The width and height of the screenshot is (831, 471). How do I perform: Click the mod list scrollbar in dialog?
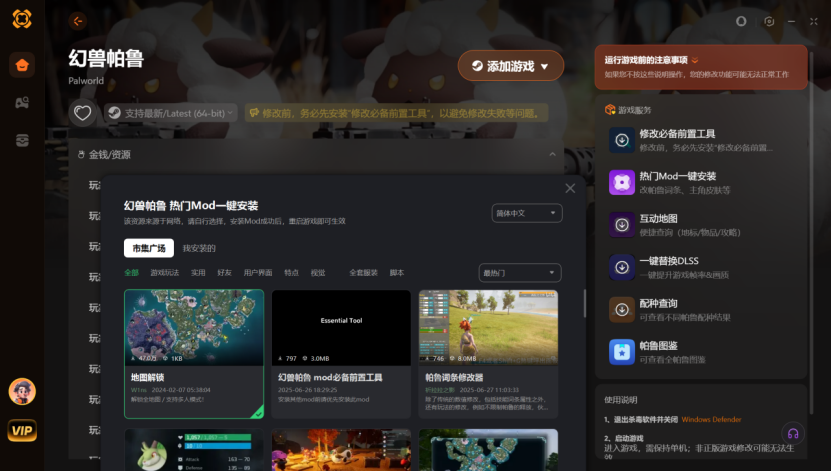(x=585, y=303)
